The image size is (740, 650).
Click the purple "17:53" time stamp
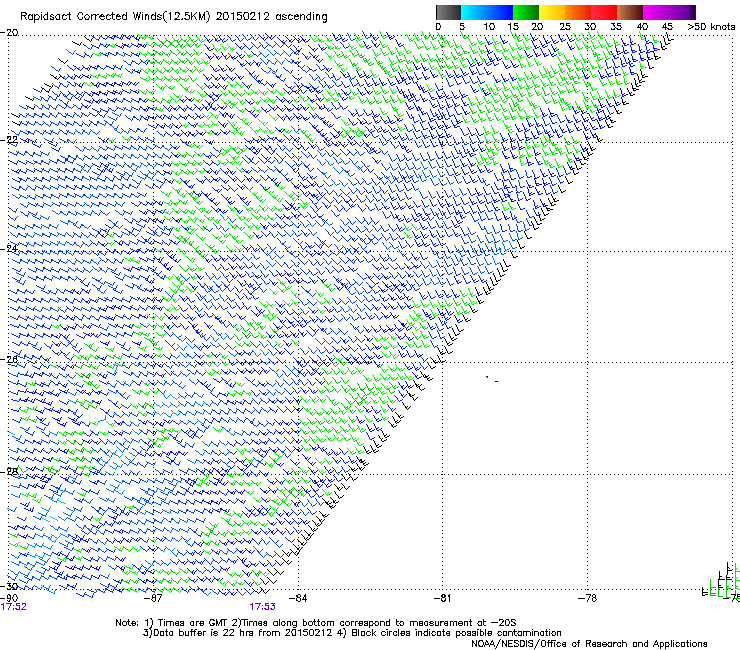click(262, 607)
